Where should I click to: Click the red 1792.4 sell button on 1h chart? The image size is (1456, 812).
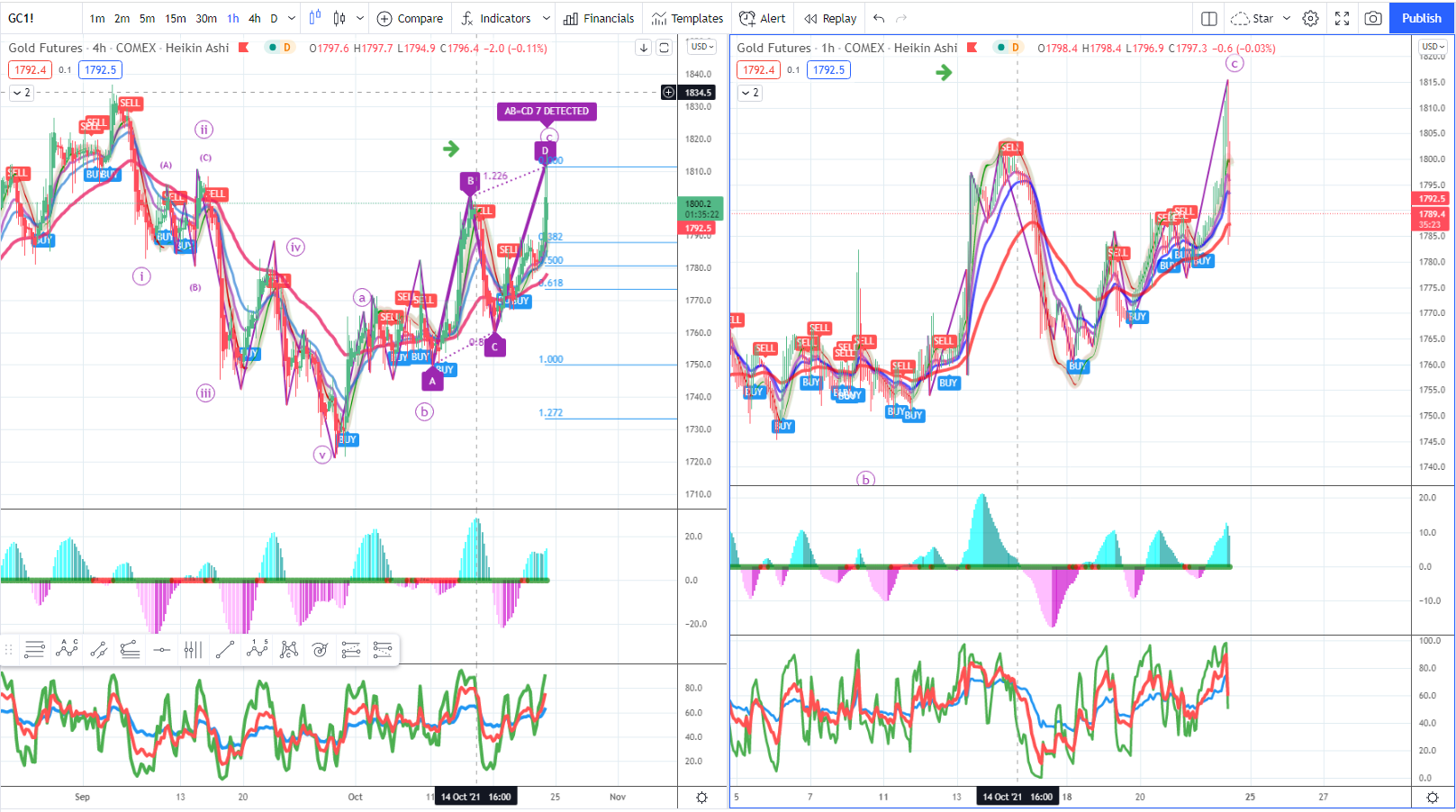point(758,70)
